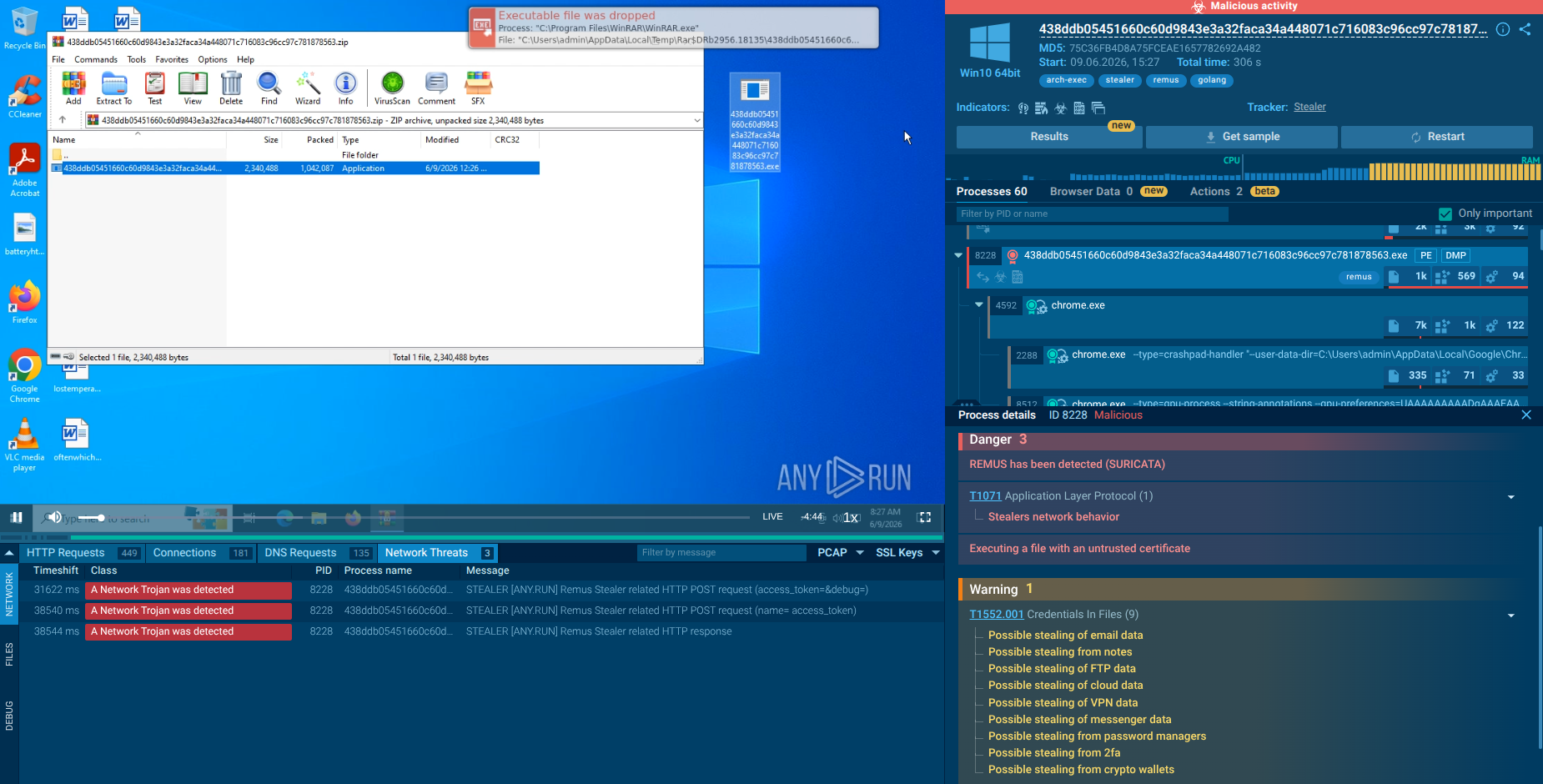Image resolution: width=1543 pixels, height=784 pixels.
Task: Collapse process 8228 tree node
Action: click(x=958, y=255)
